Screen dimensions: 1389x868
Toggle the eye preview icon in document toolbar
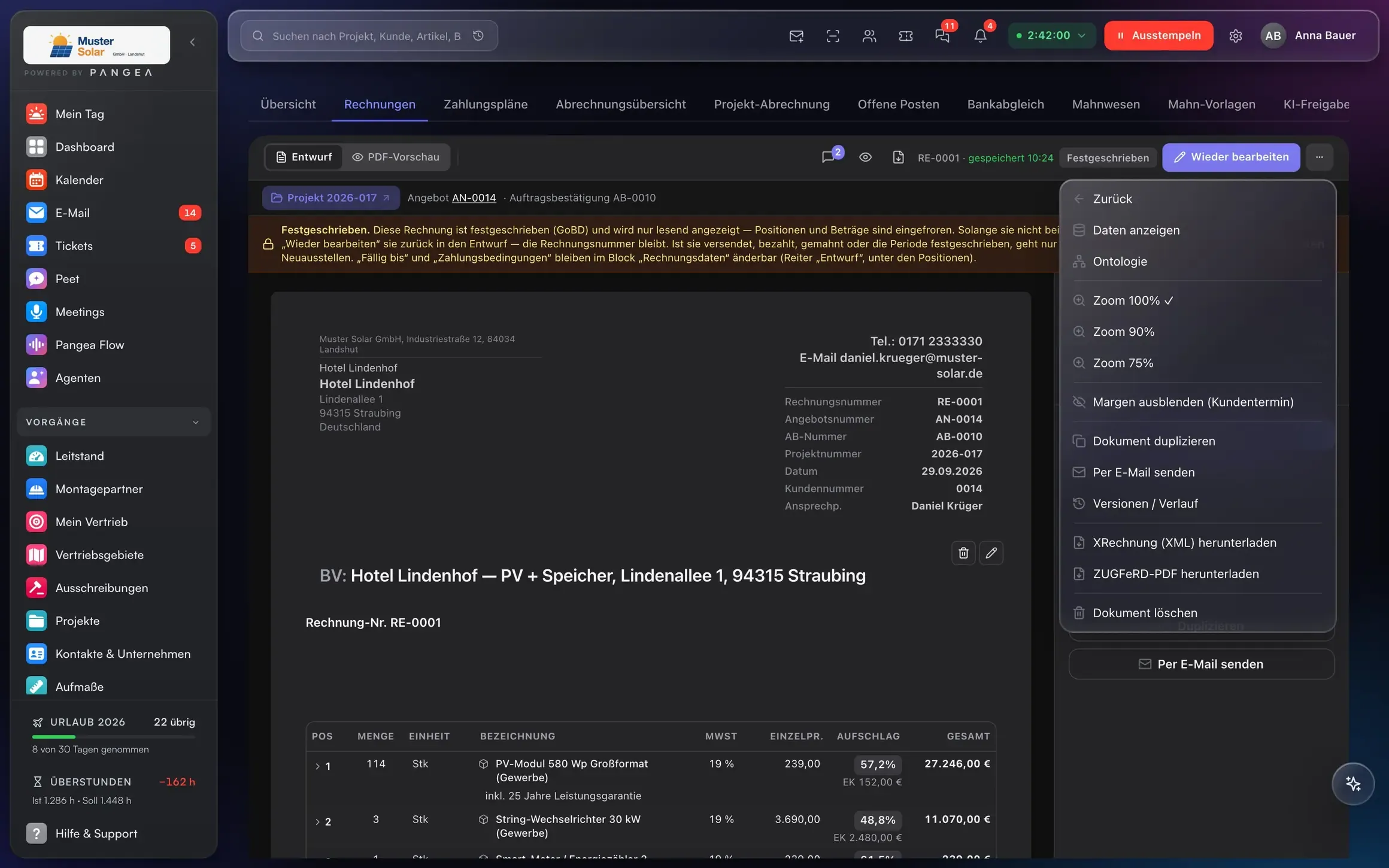tap(865, 157)
